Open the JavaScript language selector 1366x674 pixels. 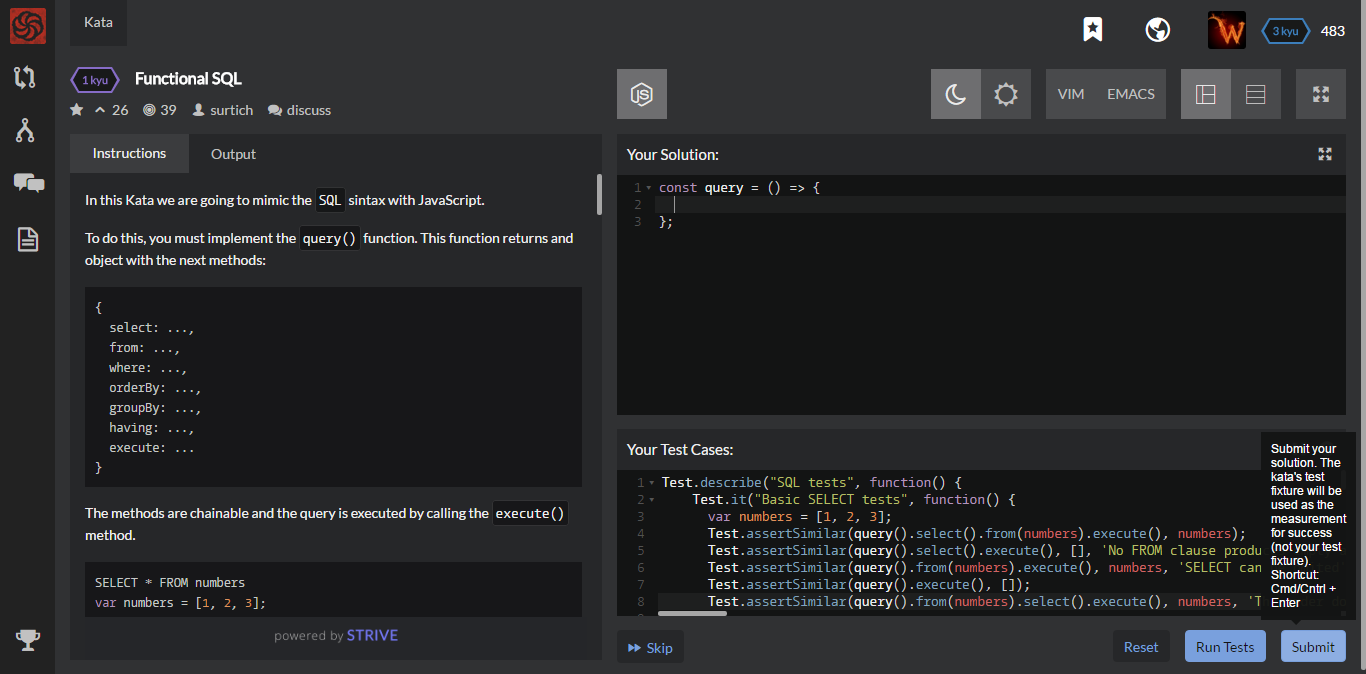coord(642,94)
